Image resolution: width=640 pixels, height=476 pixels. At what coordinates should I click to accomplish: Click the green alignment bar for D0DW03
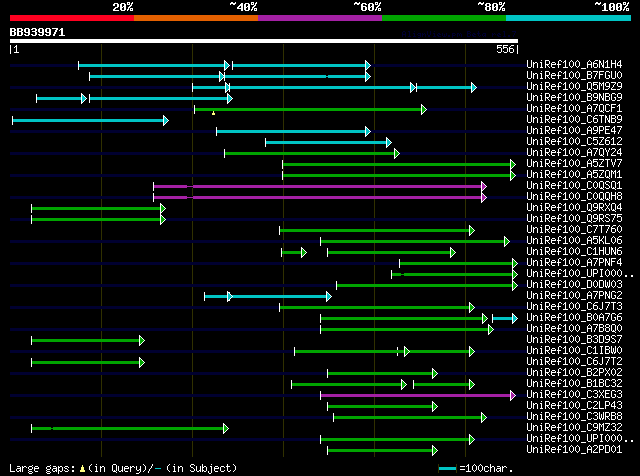point(427,285)
